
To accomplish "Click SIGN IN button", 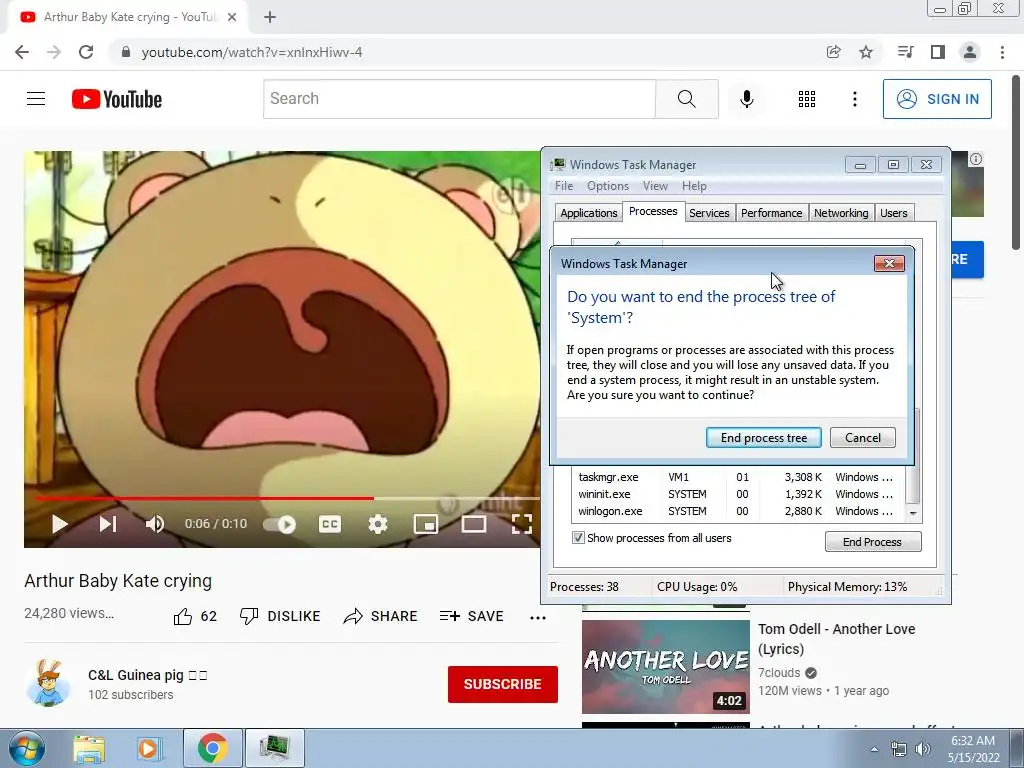I will (937, 99).
